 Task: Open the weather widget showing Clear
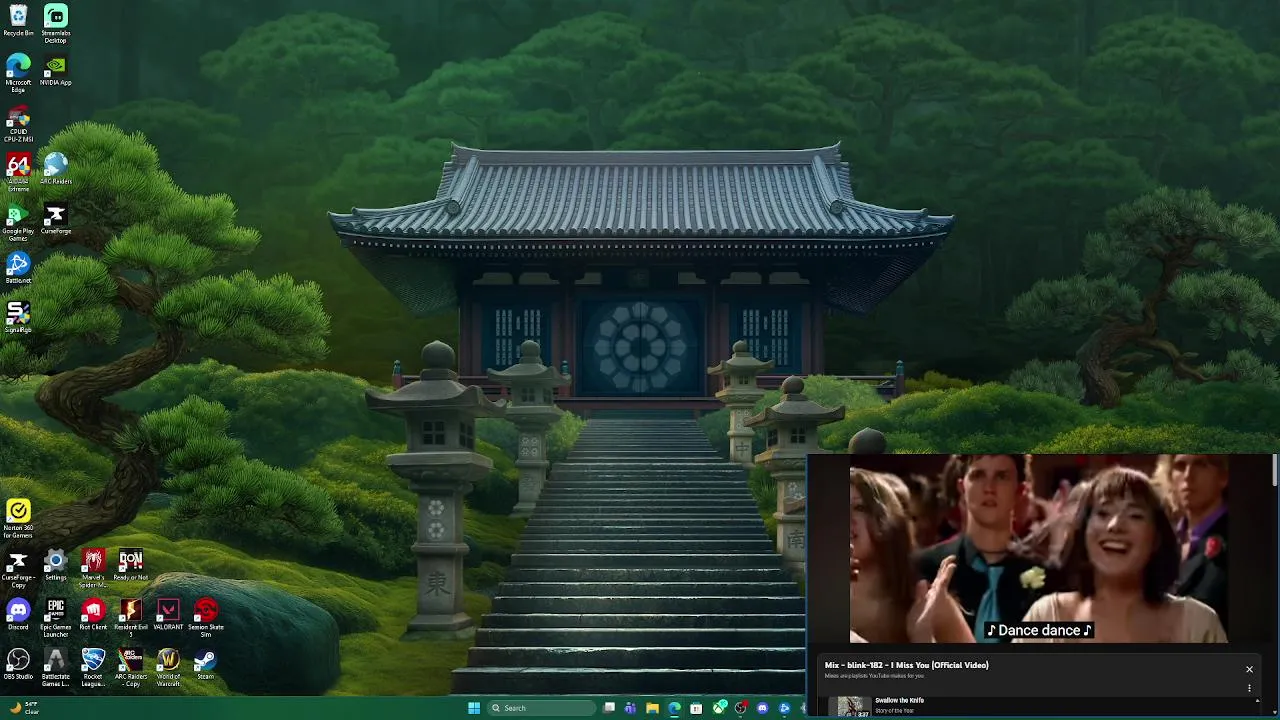point(25,708)
